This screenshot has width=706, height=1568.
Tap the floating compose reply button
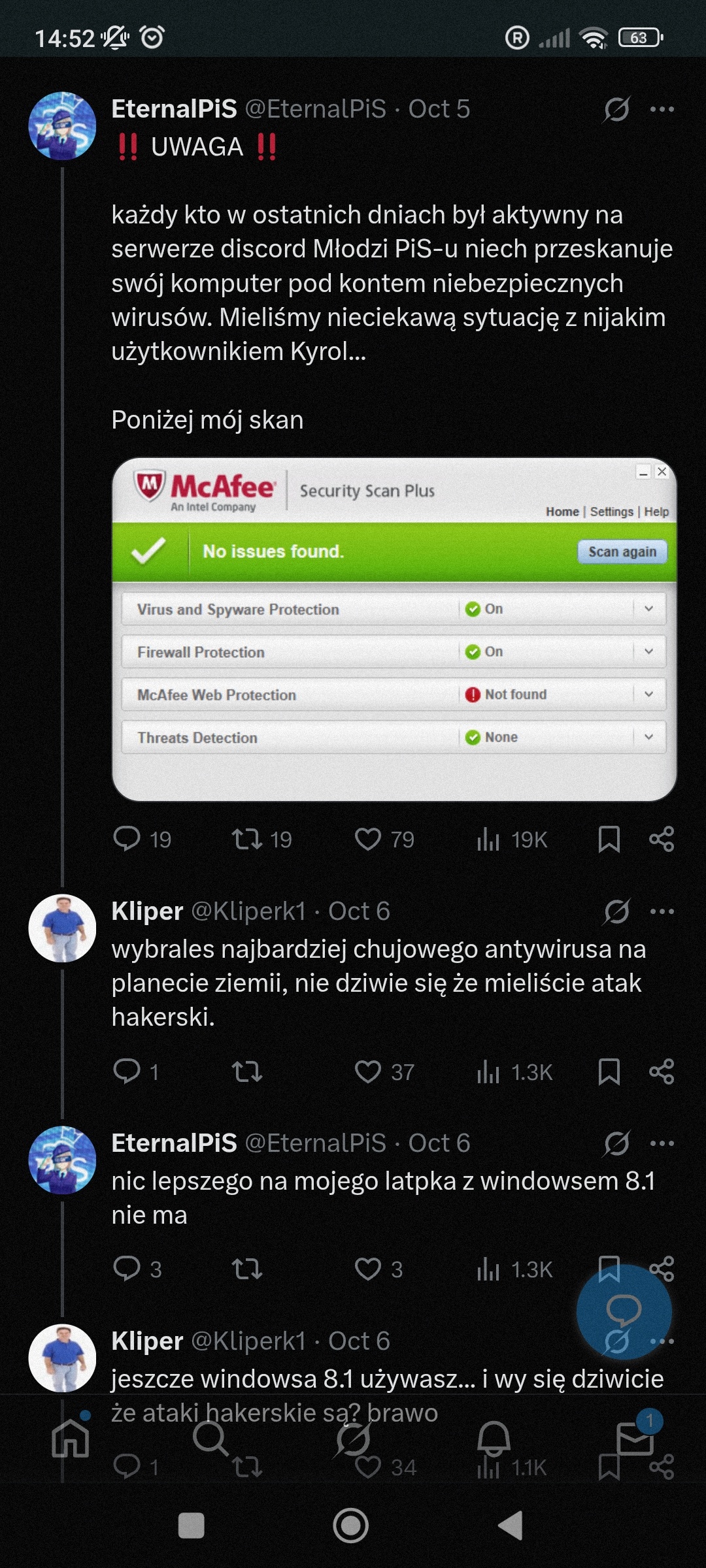pyautogui.click(x=624, y=1312)
